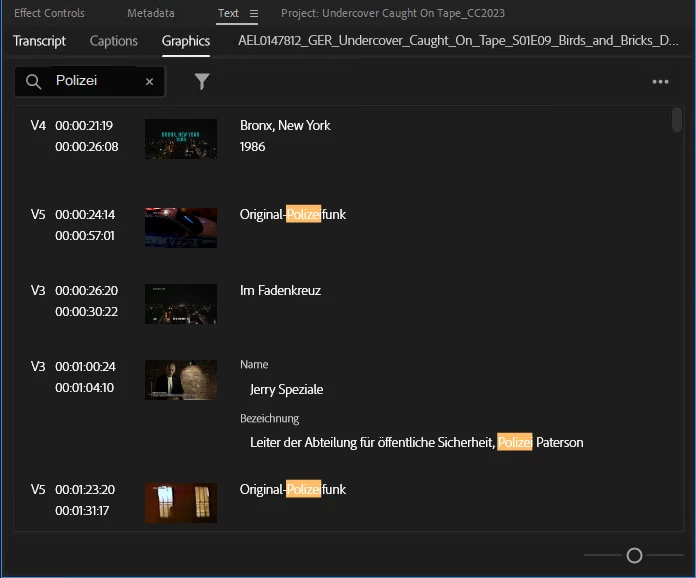Select the 'Im Fadenkreuz' text

point(280,291)
